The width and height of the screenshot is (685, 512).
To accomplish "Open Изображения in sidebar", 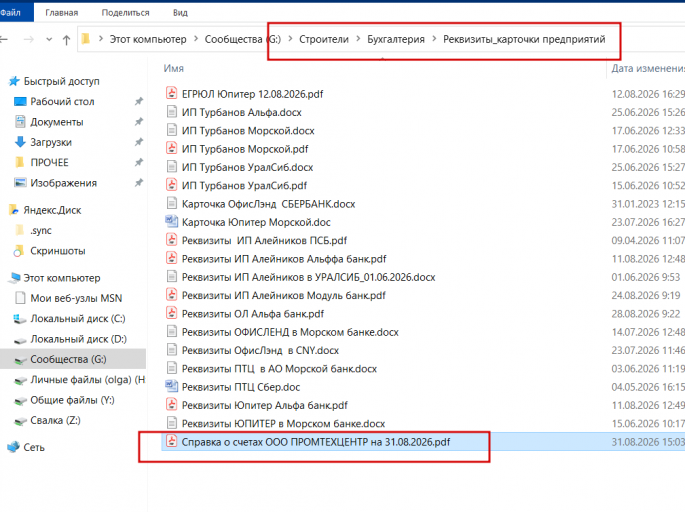I will click(x=63, y=183).
